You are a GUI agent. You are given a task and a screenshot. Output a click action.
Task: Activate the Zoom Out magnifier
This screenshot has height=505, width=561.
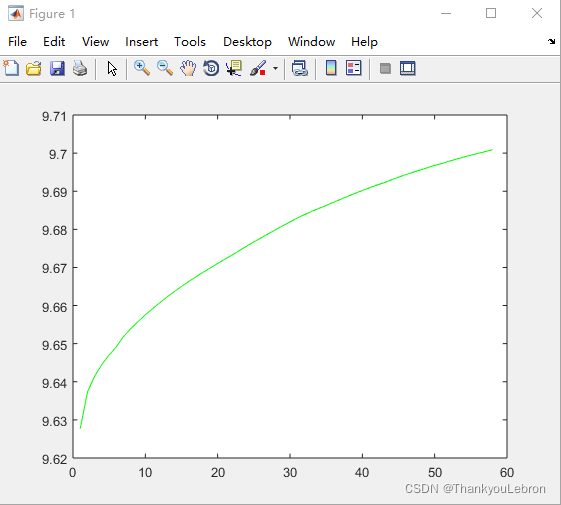point(165,68)
